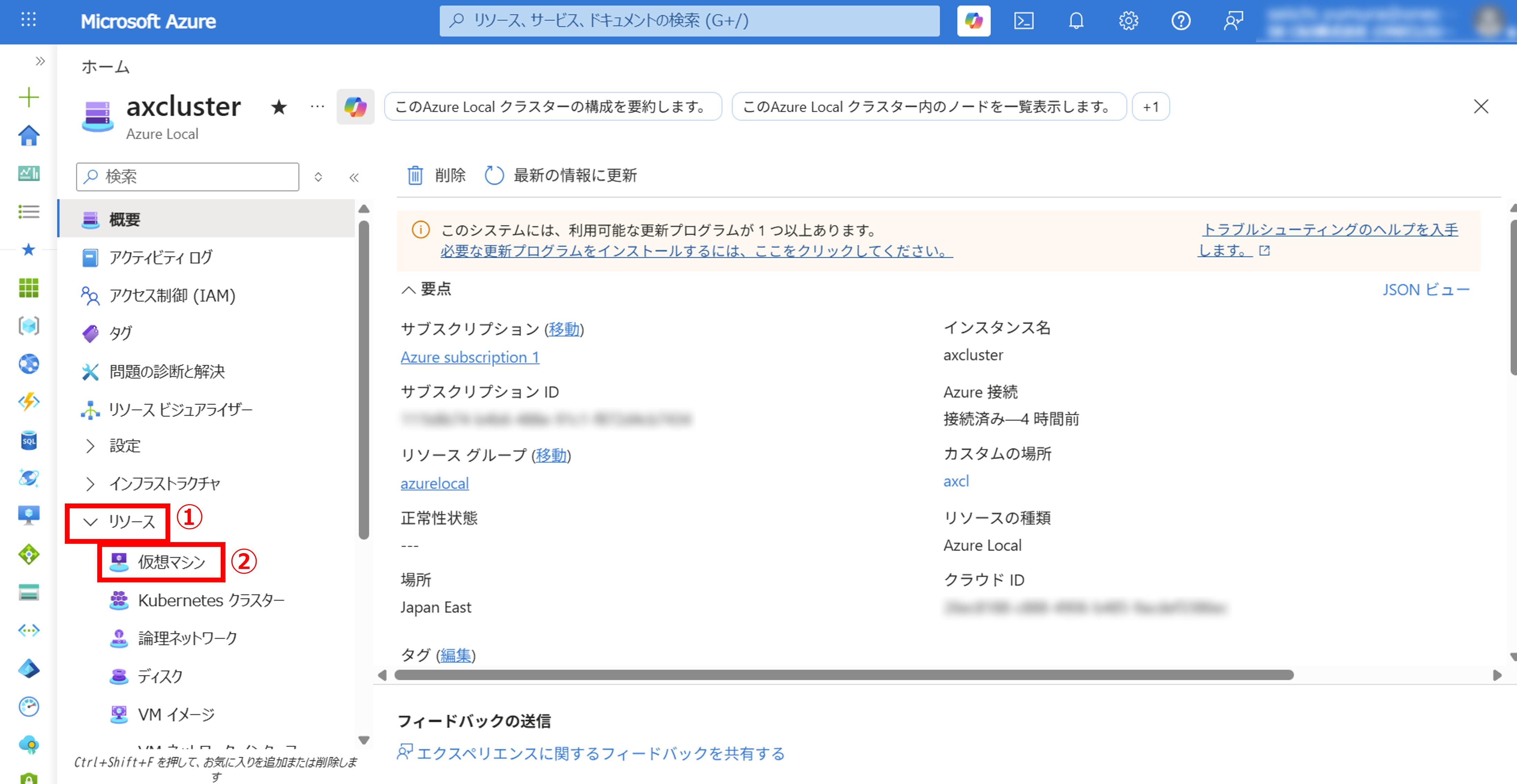Click the cluster configuration summary Copilot suggestion
Viewport: 1517px width, 784px height.
pos(553,106)
